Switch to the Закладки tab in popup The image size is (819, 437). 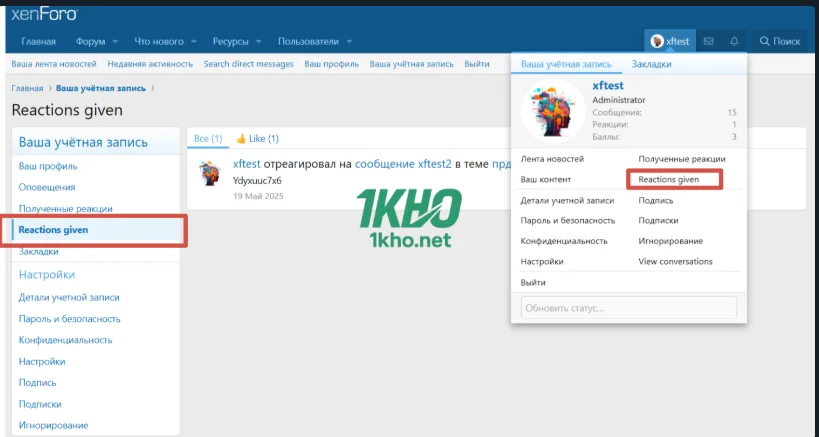pos(651,64)
